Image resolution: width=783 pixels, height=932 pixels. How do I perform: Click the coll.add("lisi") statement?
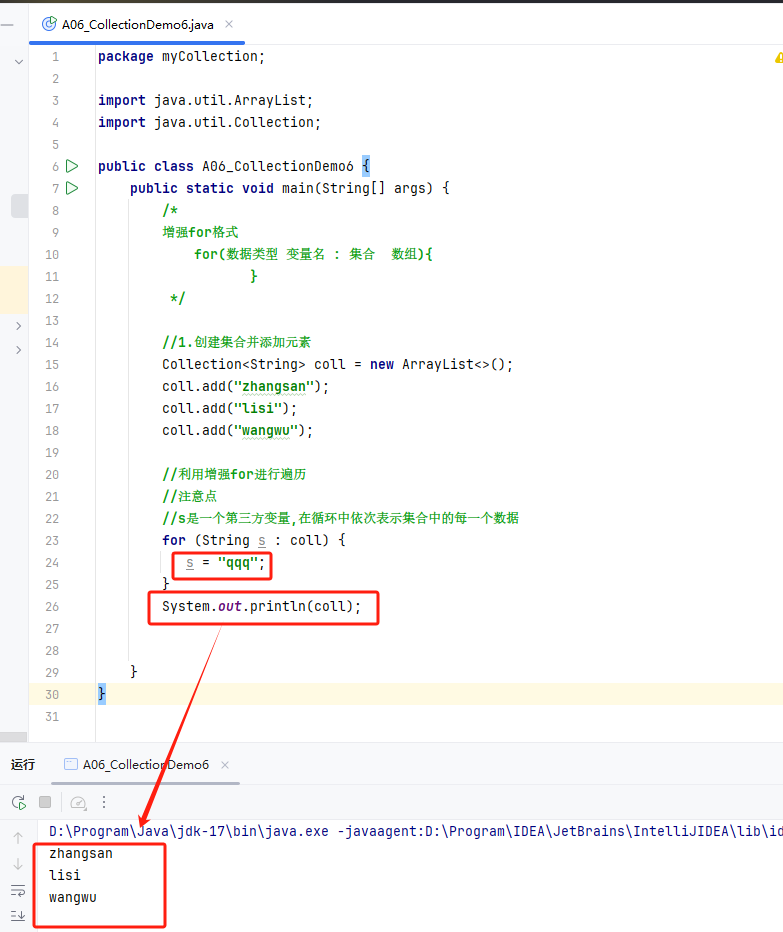pyautogui.click(x=229, y=408)
